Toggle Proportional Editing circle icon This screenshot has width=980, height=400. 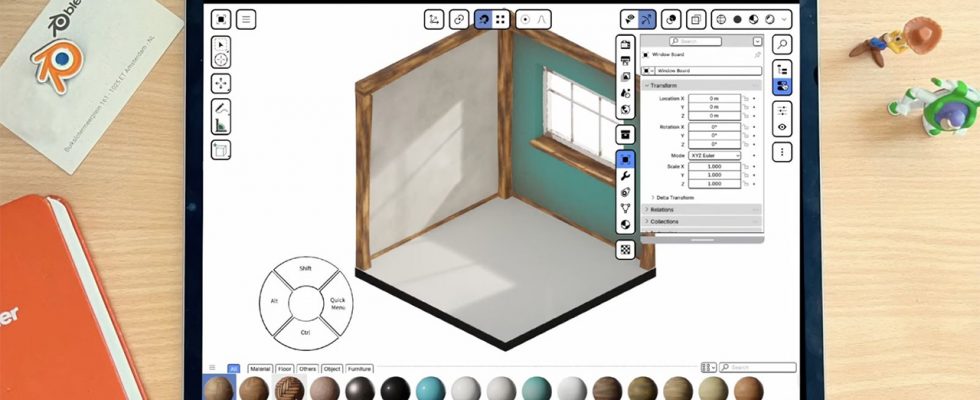tap(525, 19)
